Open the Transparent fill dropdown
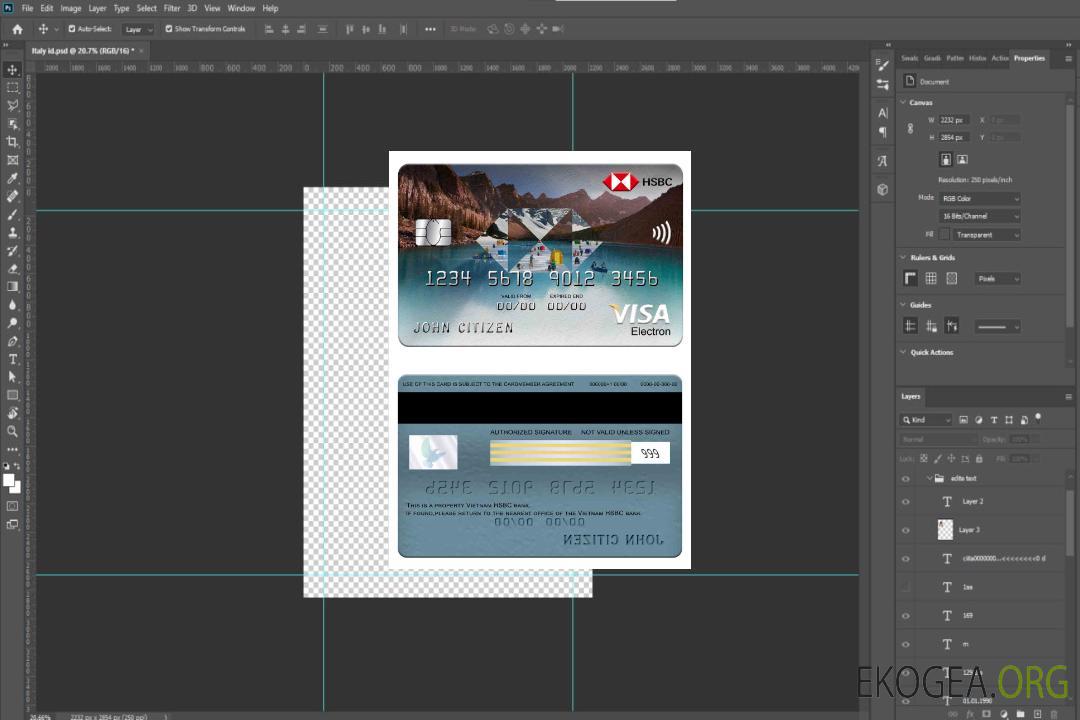 986,235
